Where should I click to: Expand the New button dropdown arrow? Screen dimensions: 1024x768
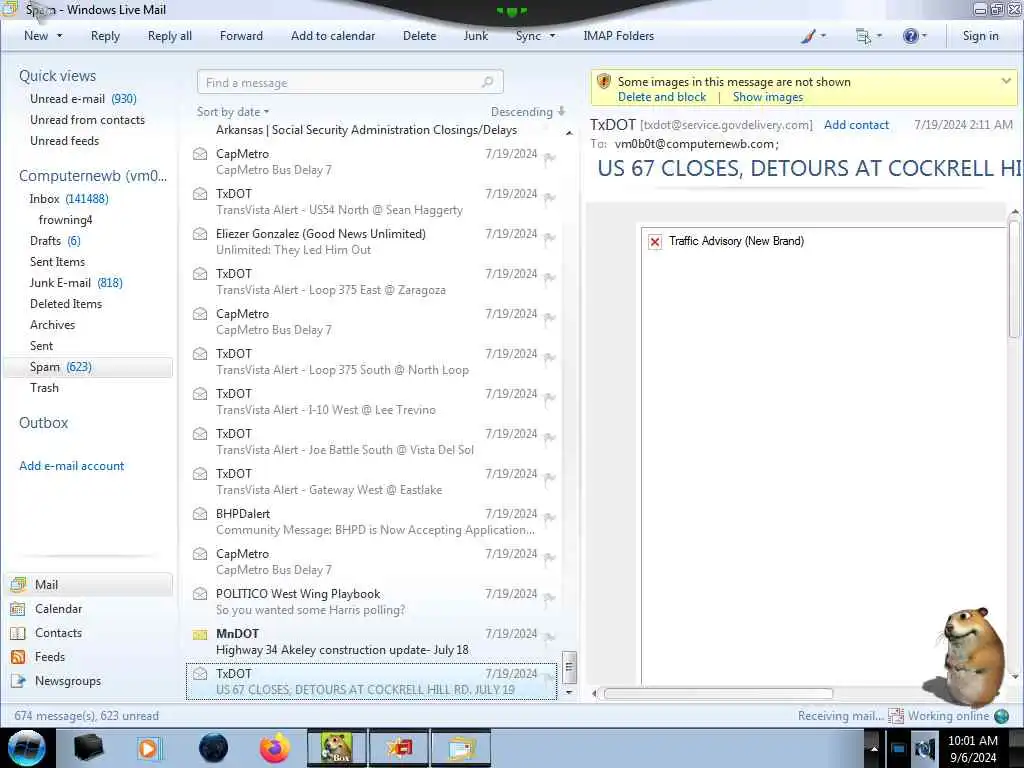[x=59, y=36]
